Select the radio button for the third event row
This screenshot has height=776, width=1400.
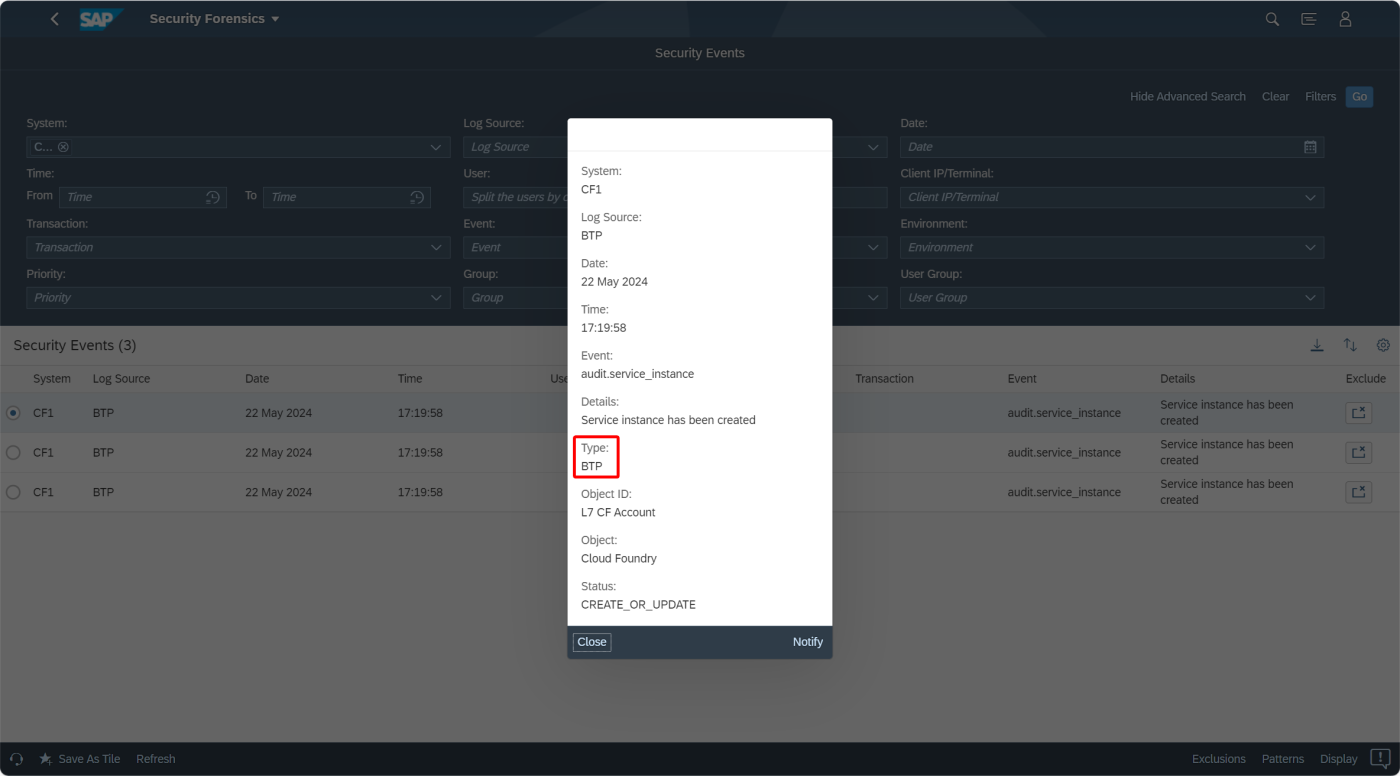coord(12,491)
